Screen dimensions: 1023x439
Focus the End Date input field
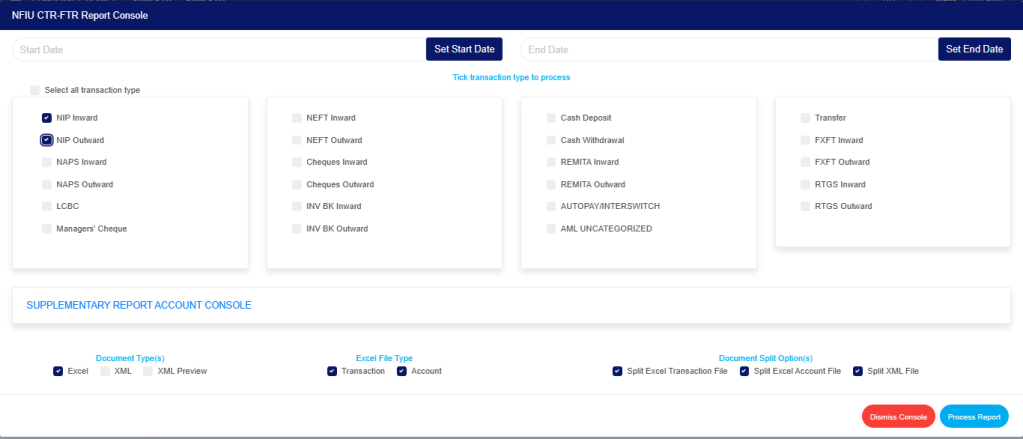[x=727, y=49]
